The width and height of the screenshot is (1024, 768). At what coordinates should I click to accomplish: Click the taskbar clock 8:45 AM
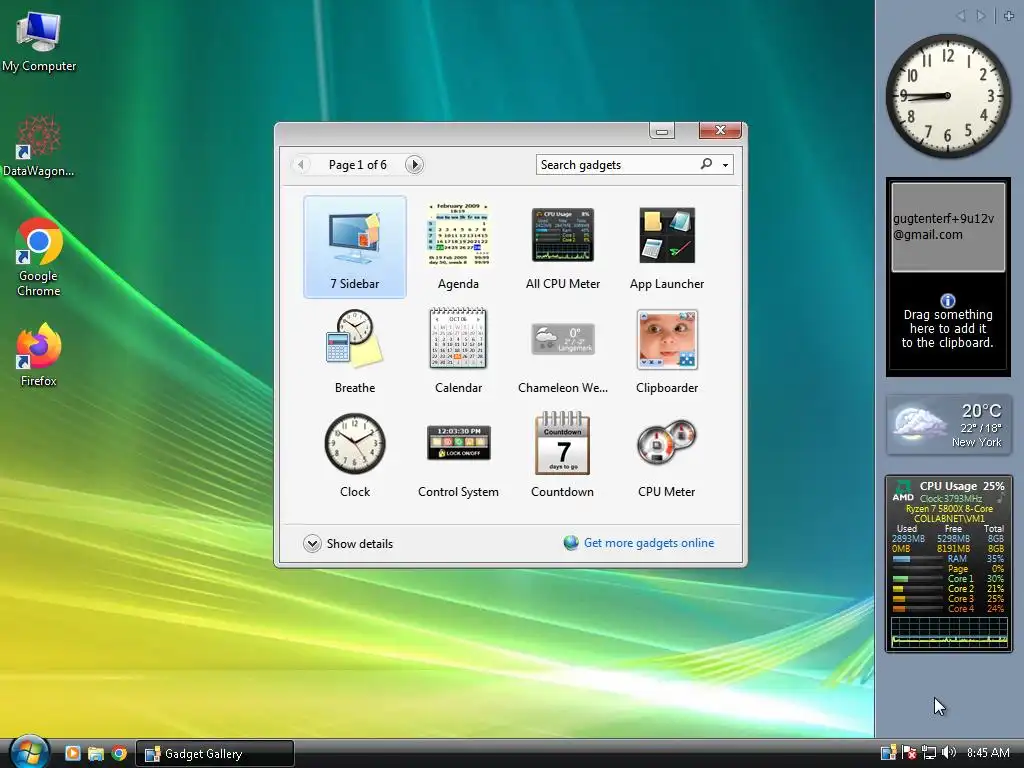[988, 753]
